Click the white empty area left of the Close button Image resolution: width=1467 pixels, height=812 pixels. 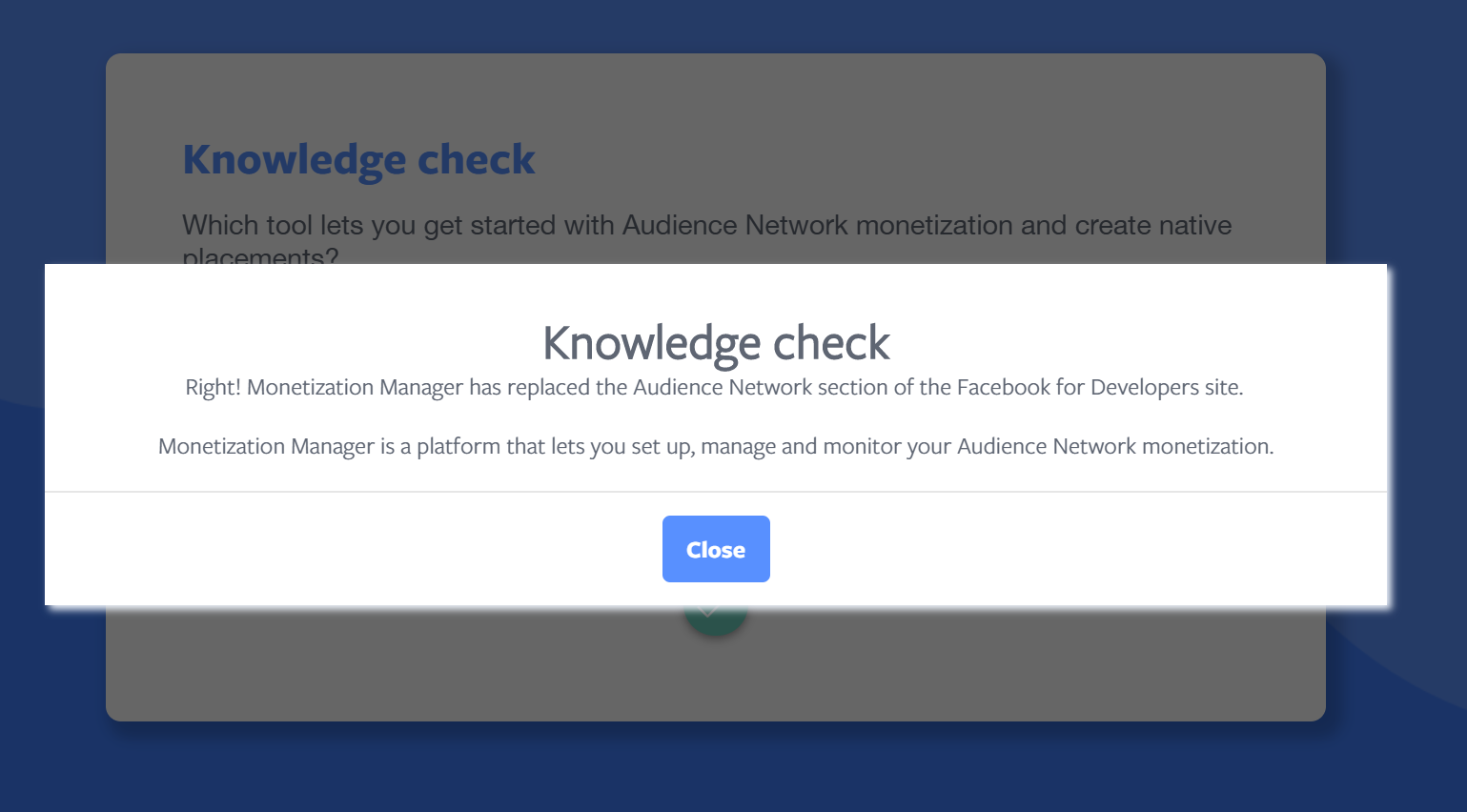point(353,549)
